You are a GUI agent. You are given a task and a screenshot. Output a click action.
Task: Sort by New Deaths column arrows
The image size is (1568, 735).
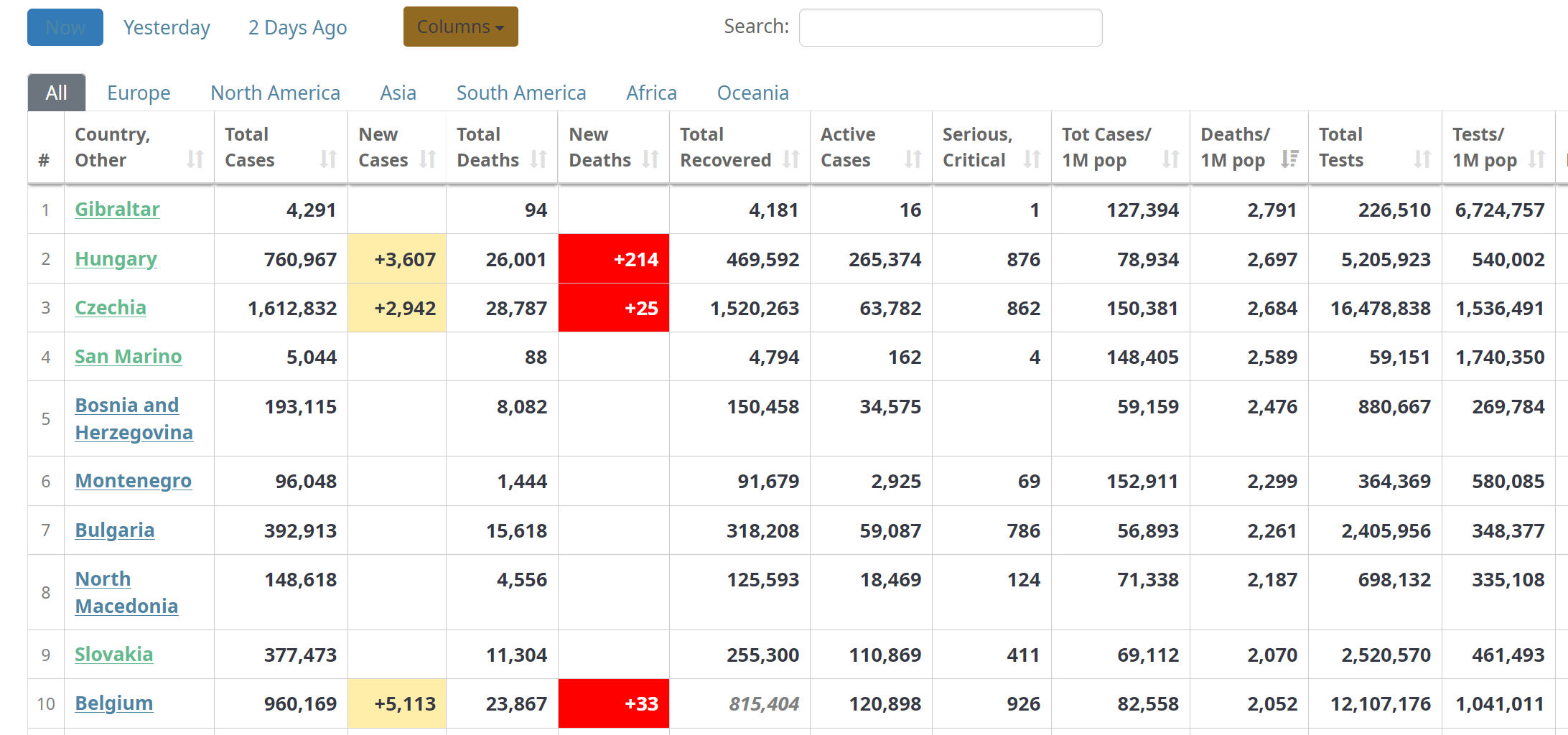point(650,159)
